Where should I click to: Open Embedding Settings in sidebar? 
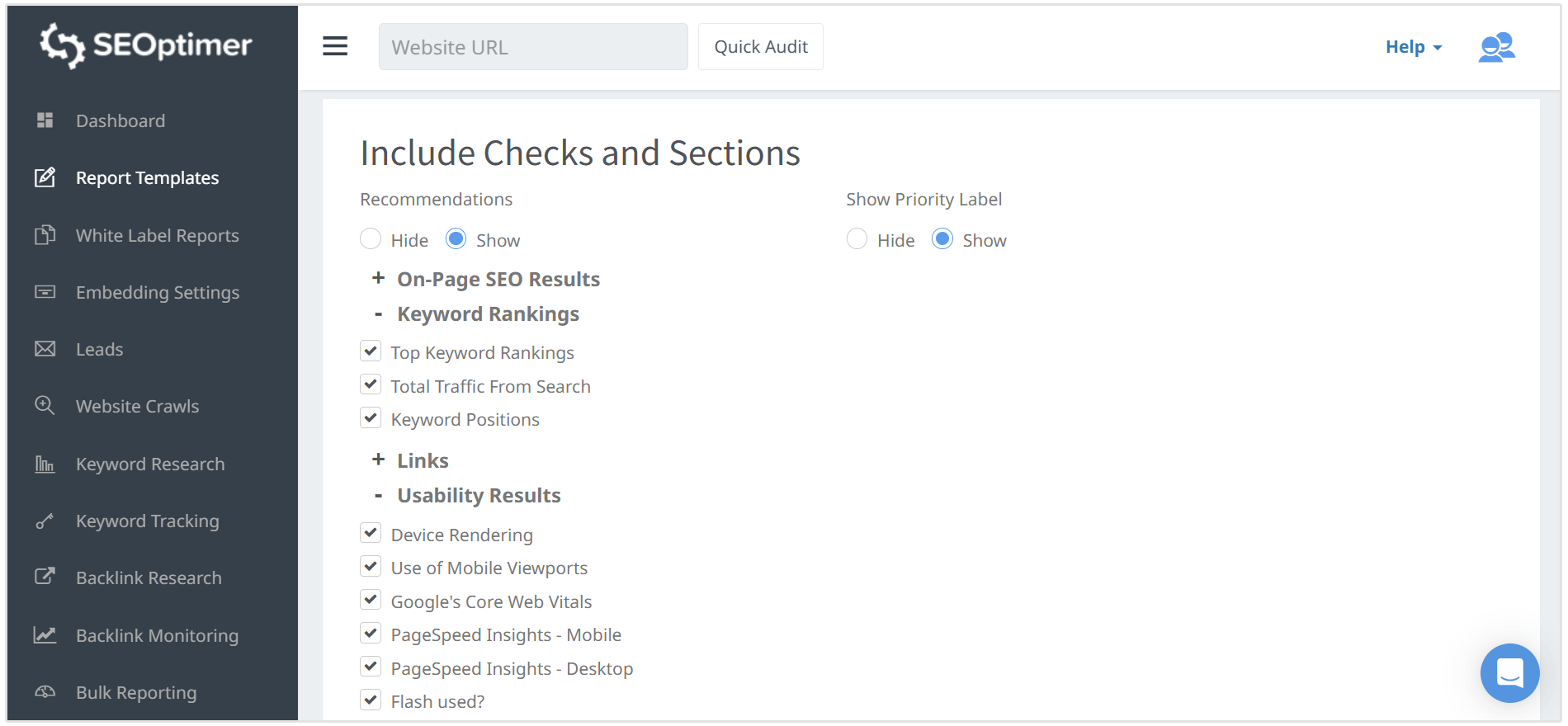pyautogui.click(x=157, y=292)
